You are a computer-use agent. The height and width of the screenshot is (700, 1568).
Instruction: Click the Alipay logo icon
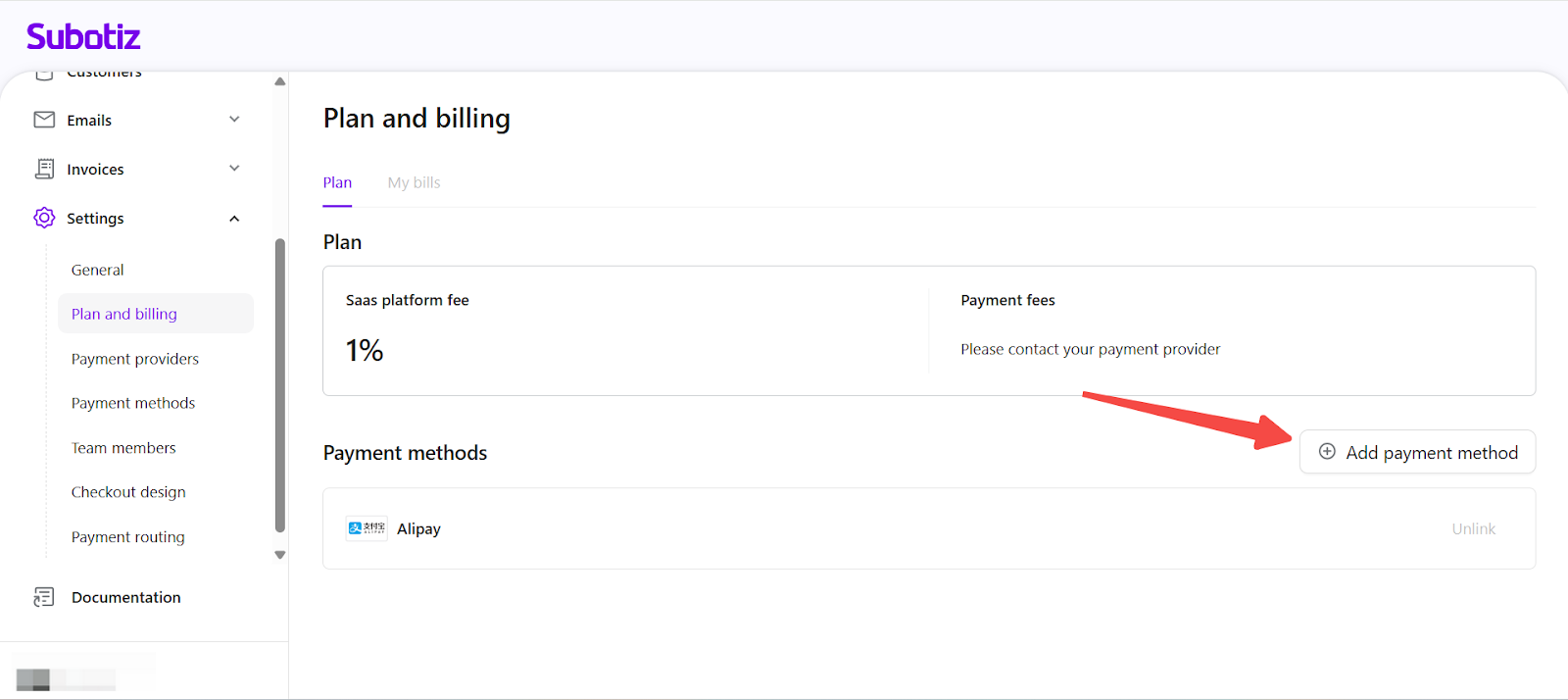click(367, 528)
